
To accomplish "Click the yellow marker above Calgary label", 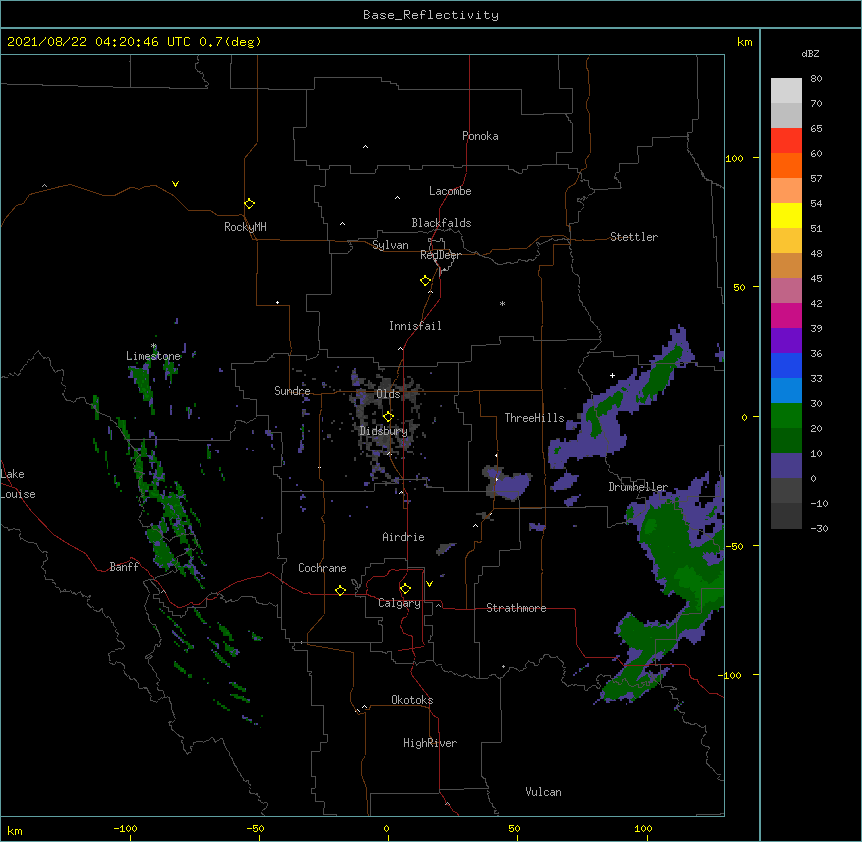I will coord(405,589).
